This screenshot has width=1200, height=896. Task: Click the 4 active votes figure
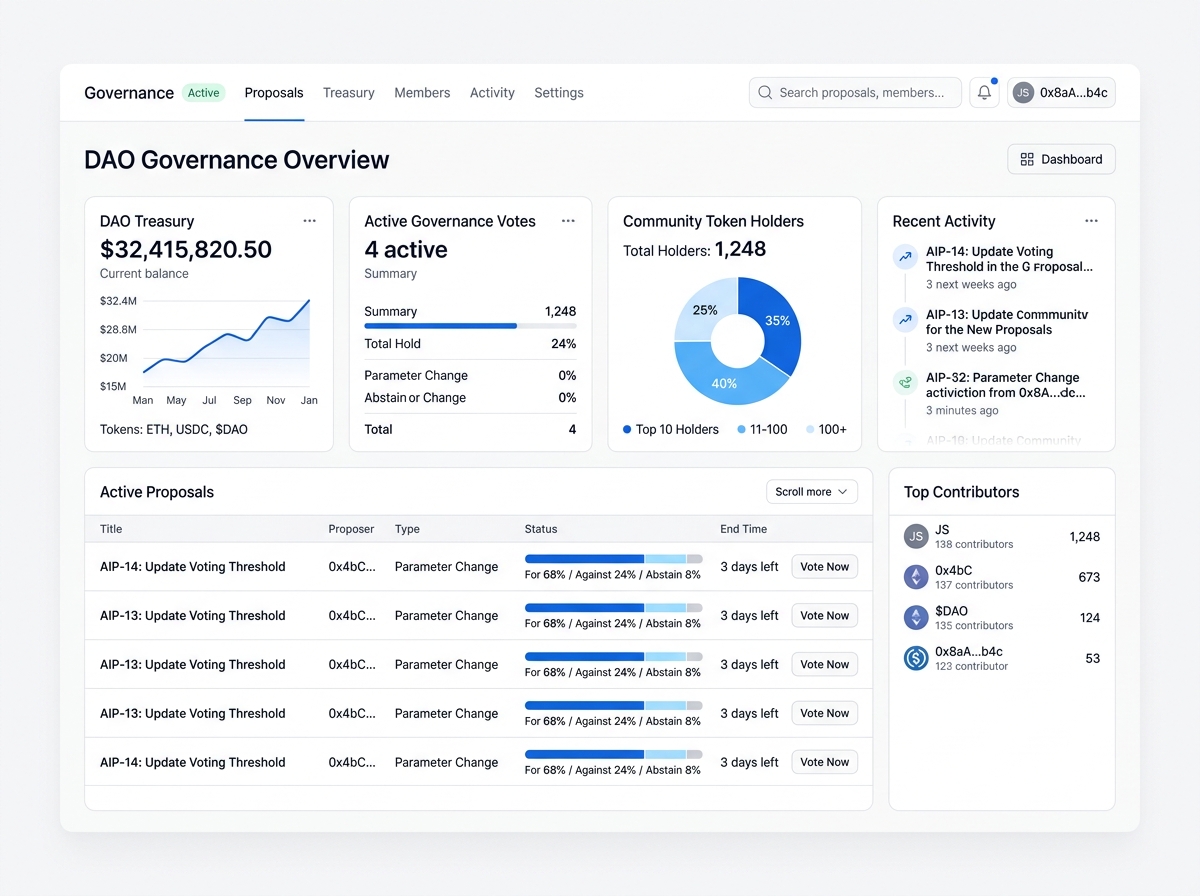(x=406, y=250)
